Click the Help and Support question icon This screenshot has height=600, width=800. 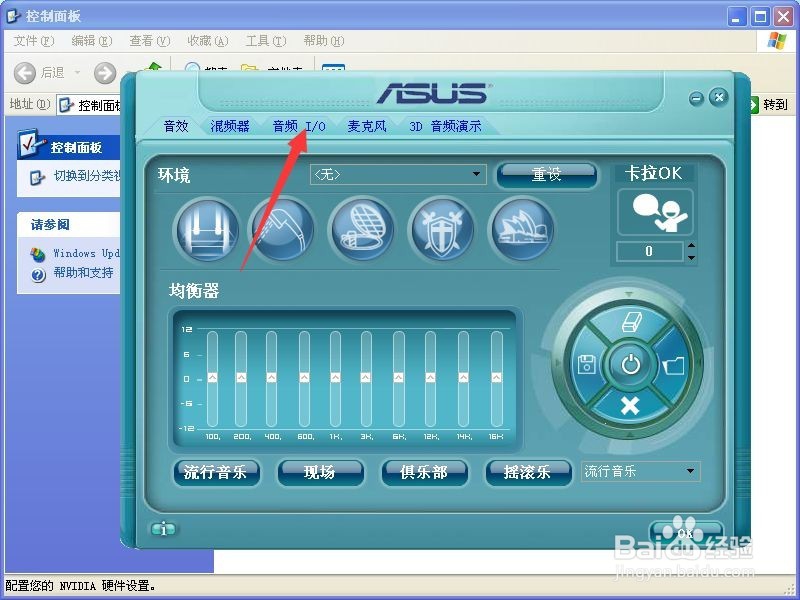[38, 275]
